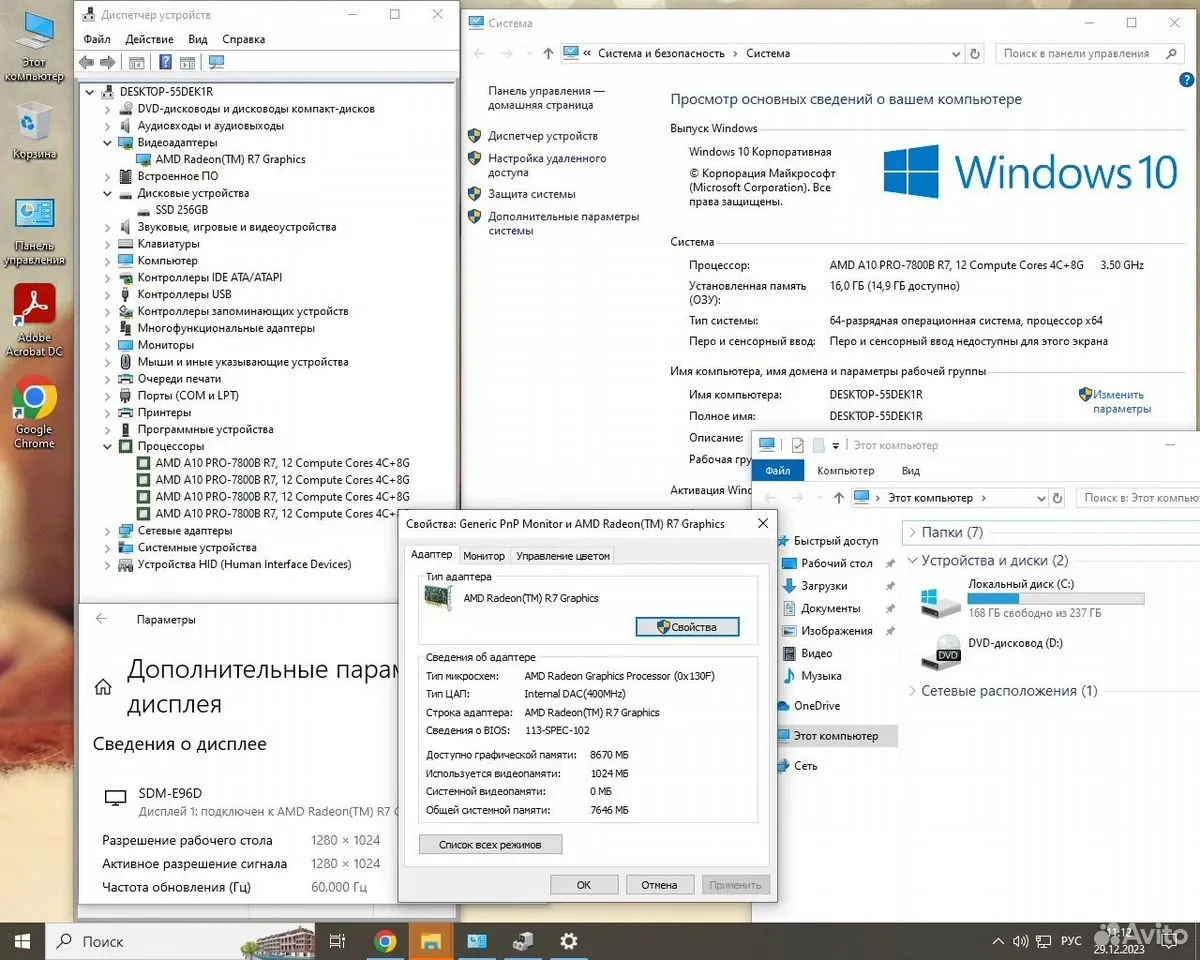Image resolution: width=1200 pixels, height=960 pixels.
Task: Open the Справка menu in Device Manager
Action: [x=244, y=39]
